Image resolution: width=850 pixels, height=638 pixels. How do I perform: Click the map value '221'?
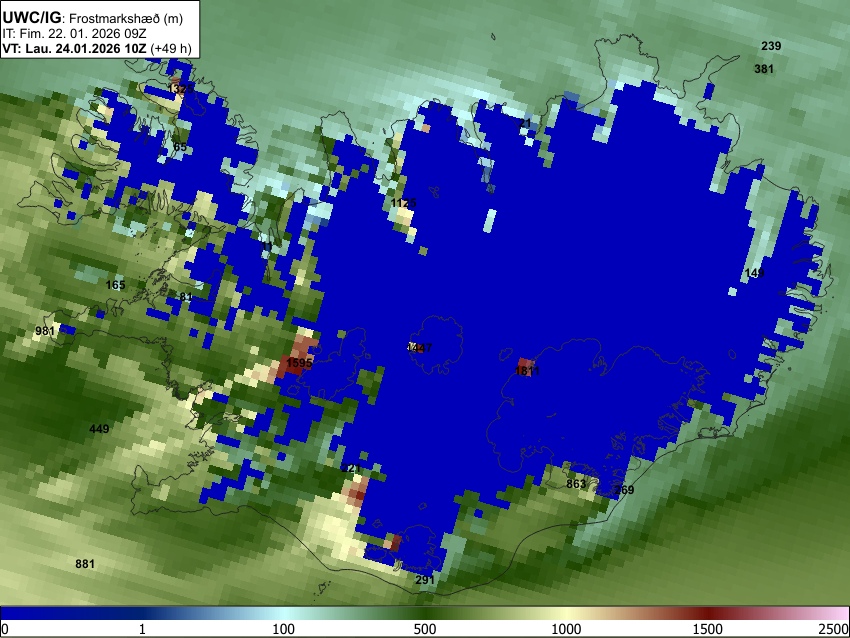(x=351, y=468)
